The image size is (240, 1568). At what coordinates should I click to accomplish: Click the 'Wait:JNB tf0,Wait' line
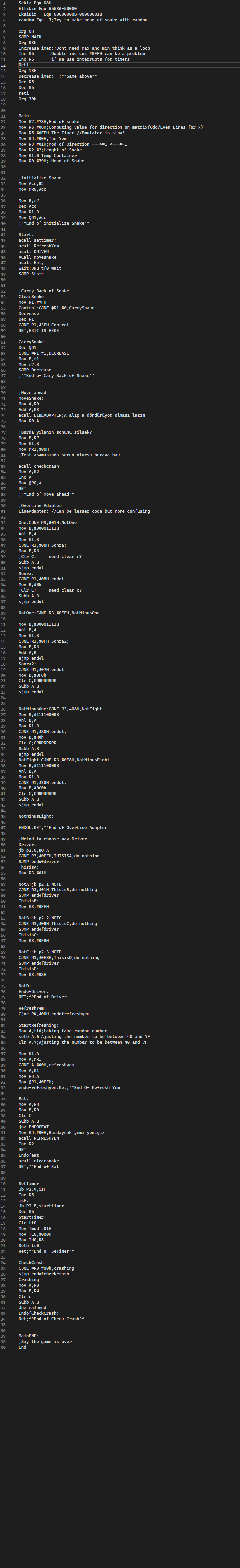(x=40, y=268)
